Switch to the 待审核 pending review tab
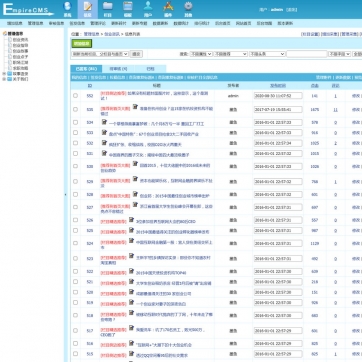The height and width of the screenshot is (362, 362). (118, 69)
